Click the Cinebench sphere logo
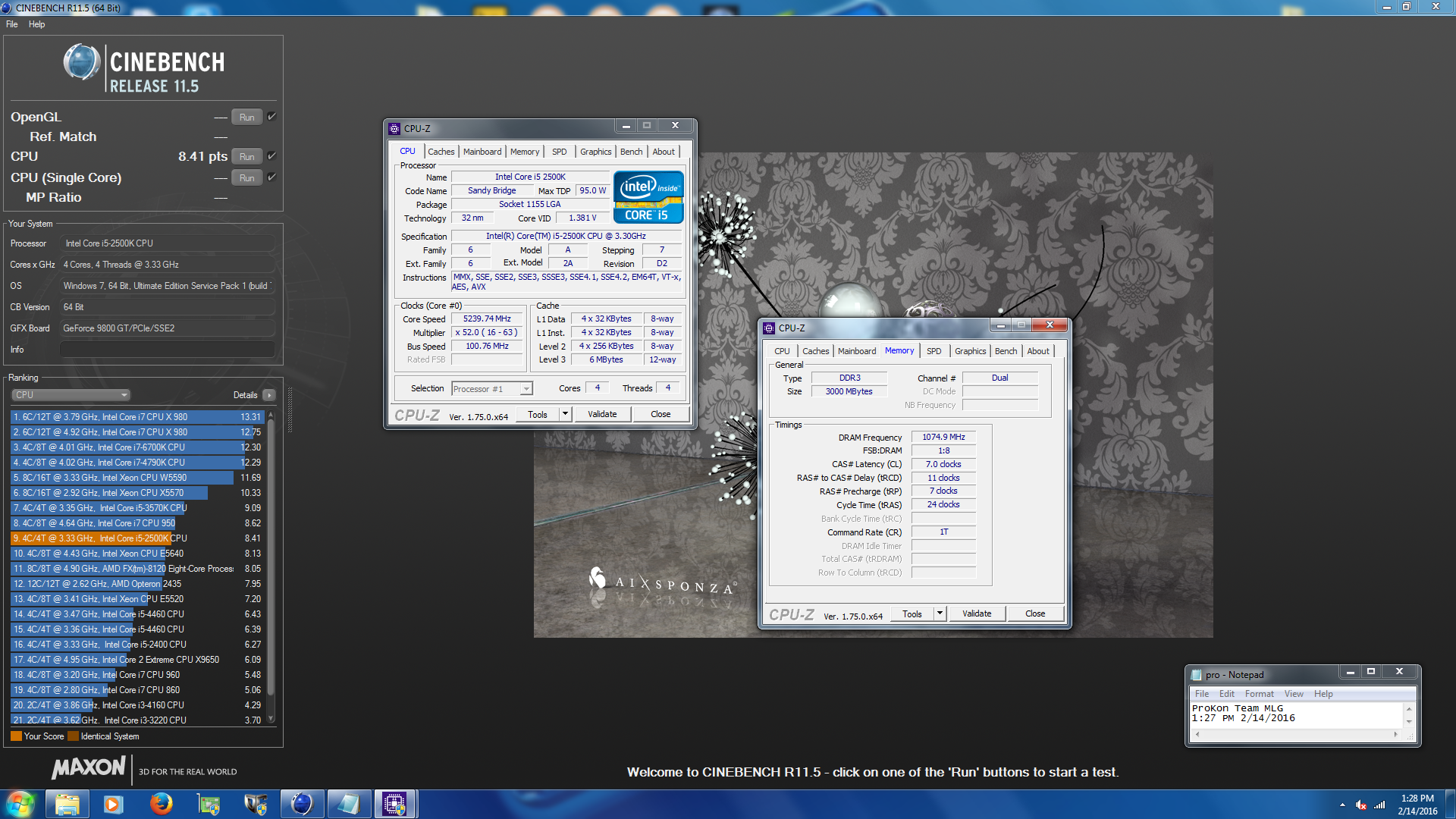The height and width of the screenshot is (819, 1456). [x=82, y=62]
